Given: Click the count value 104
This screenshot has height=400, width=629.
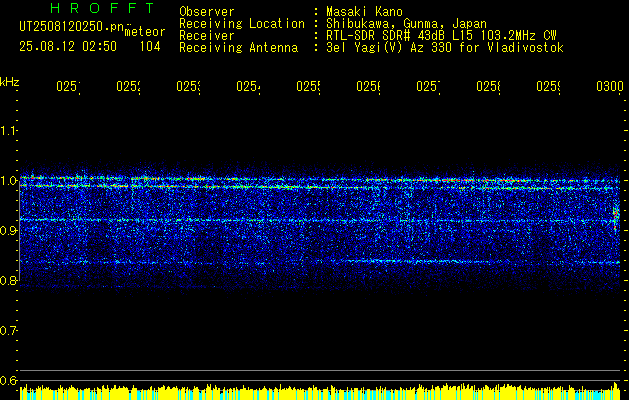Looking at the screenshot, I should (x=150, y=47).
